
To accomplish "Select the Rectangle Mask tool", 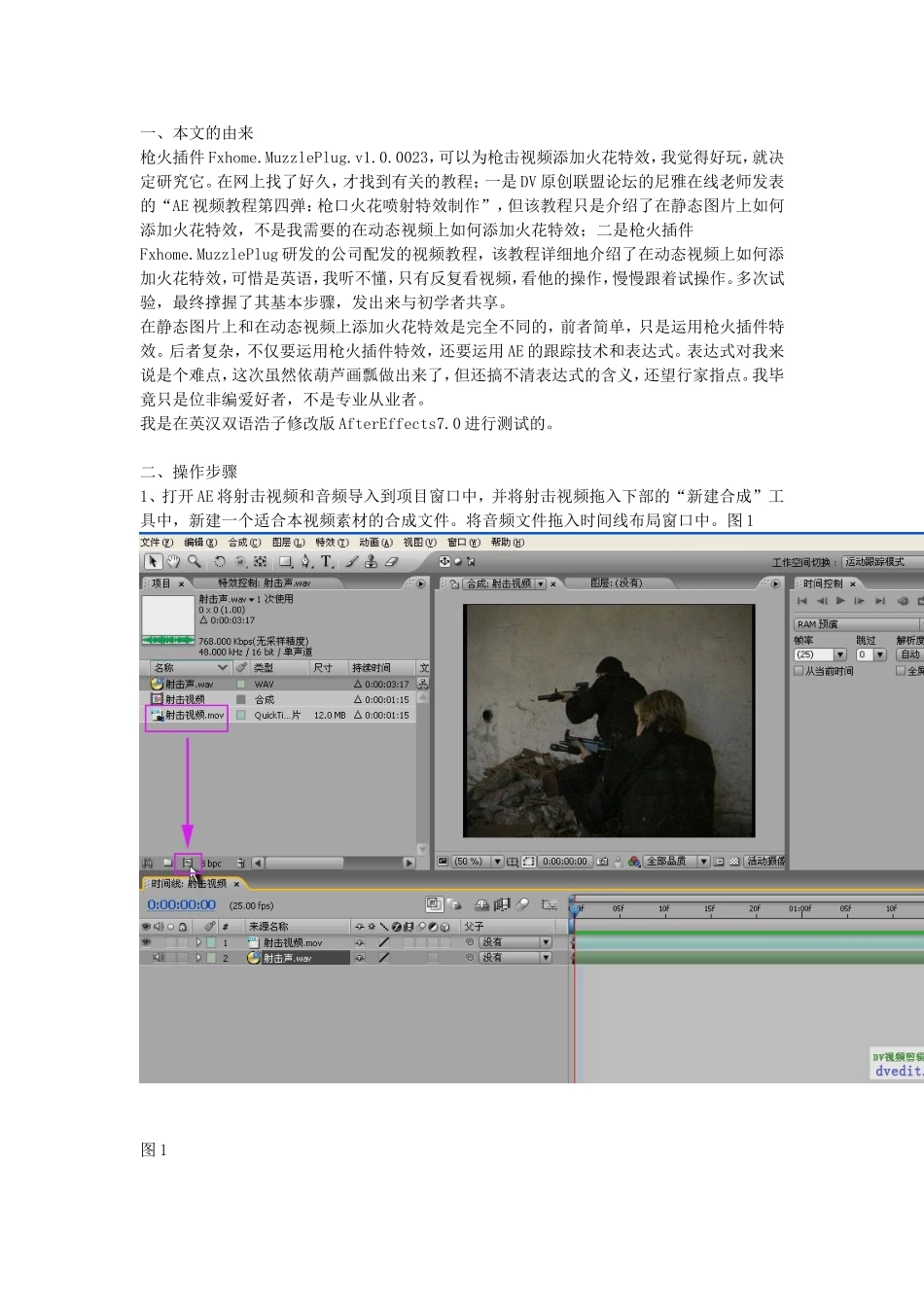I will (286, 561).
